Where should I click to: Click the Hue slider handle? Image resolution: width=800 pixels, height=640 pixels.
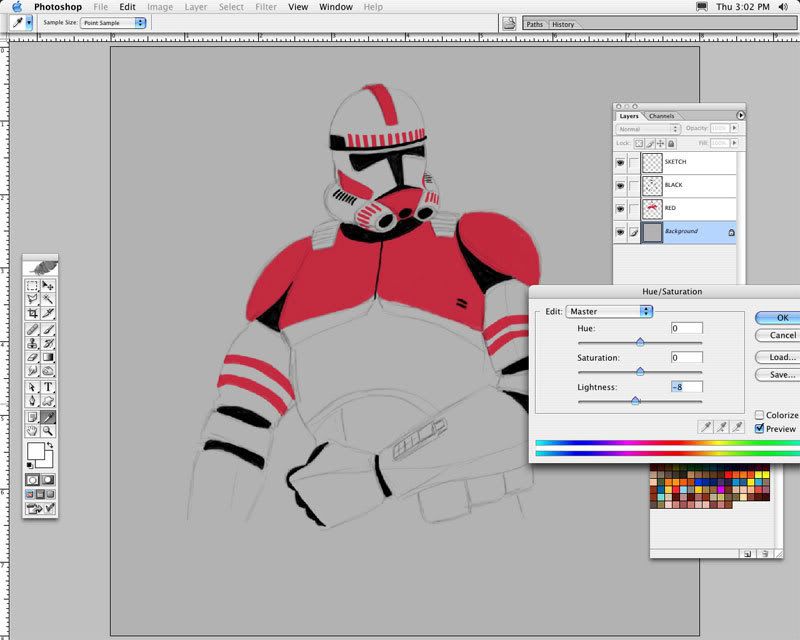click(640, 342)
